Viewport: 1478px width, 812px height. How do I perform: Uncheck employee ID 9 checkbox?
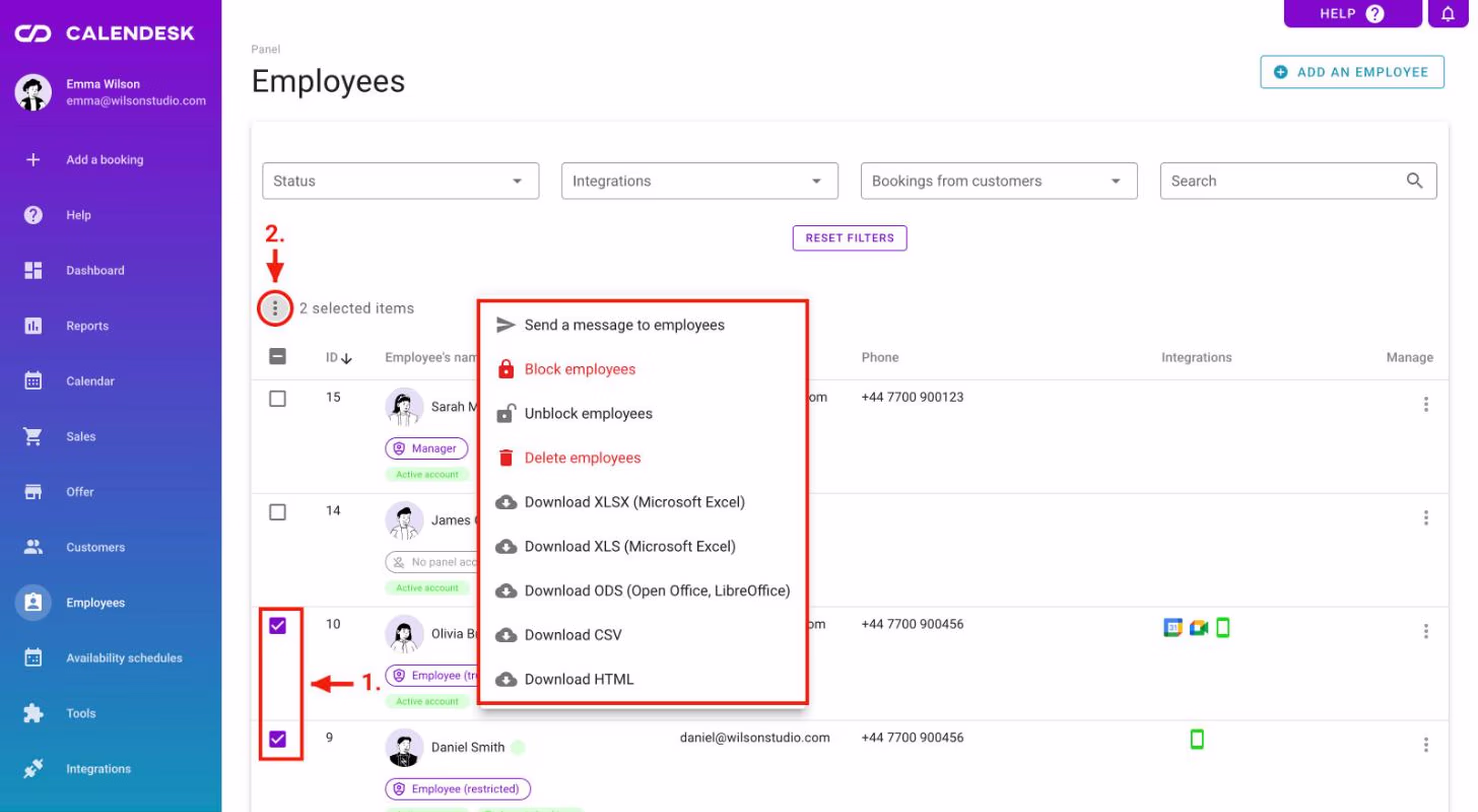pos(278,739)
